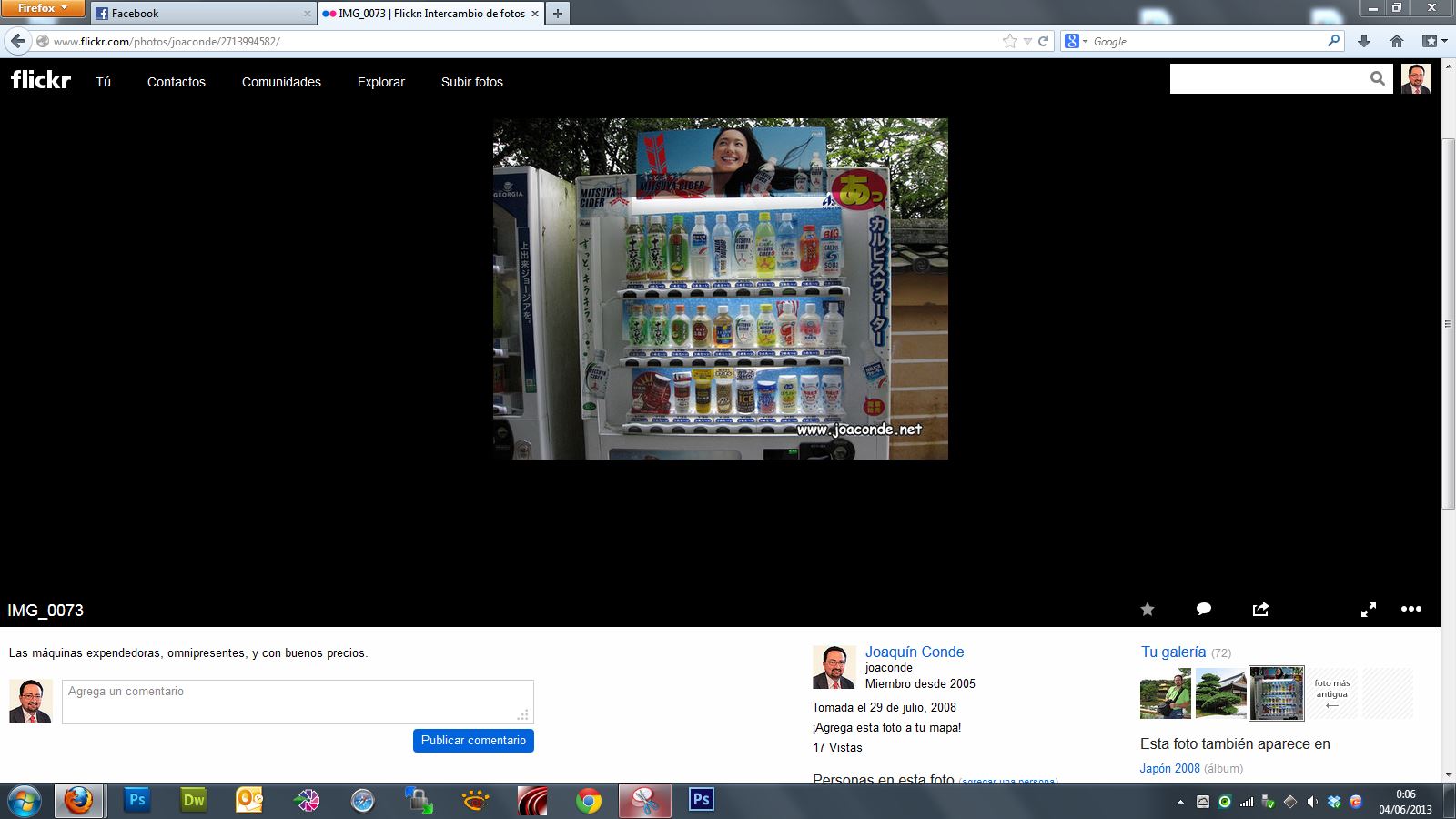Click the Joaquín Conde avatar beside member info
1456x819 pixels.
pos(834,667)
